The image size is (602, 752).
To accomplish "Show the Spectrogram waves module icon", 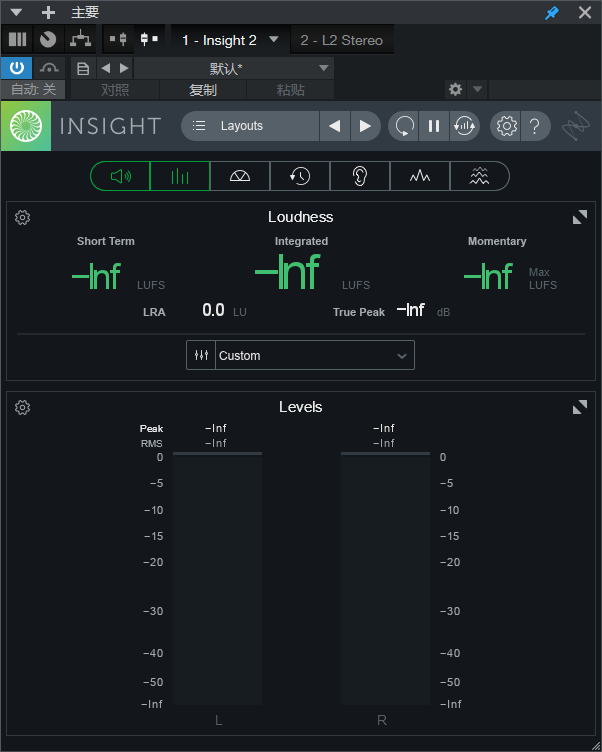I will click(x=479, y=177).
